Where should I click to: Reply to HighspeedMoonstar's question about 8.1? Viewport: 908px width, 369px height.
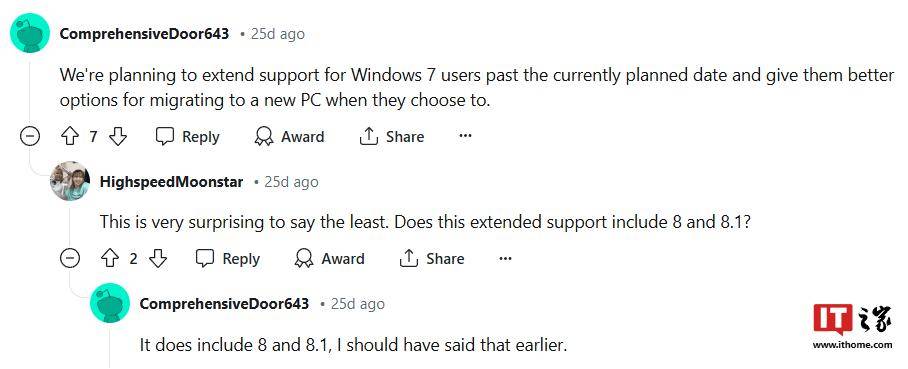point(228,258)
